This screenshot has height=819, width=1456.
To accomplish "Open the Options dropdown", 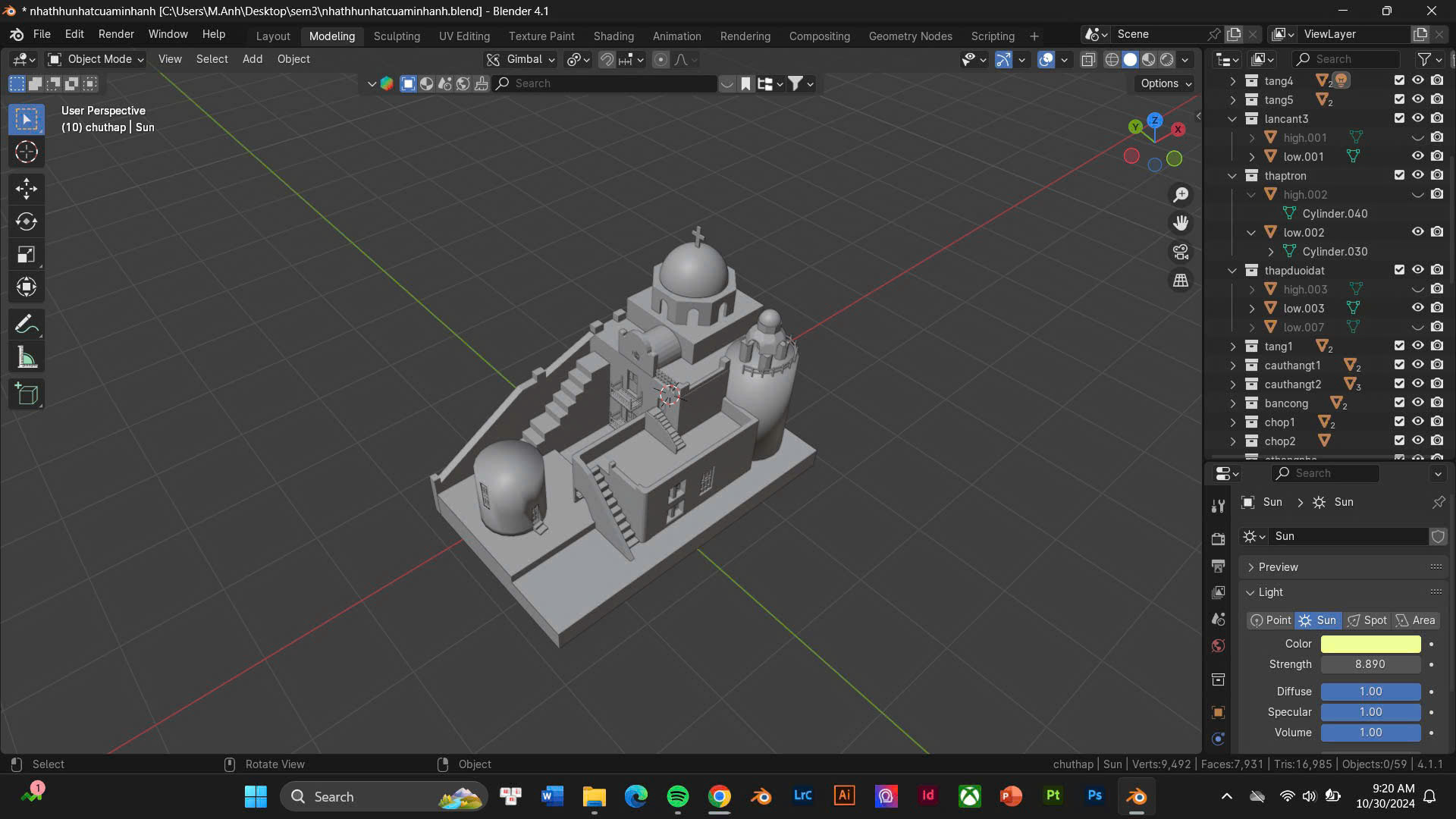I will click(1166, 83).
